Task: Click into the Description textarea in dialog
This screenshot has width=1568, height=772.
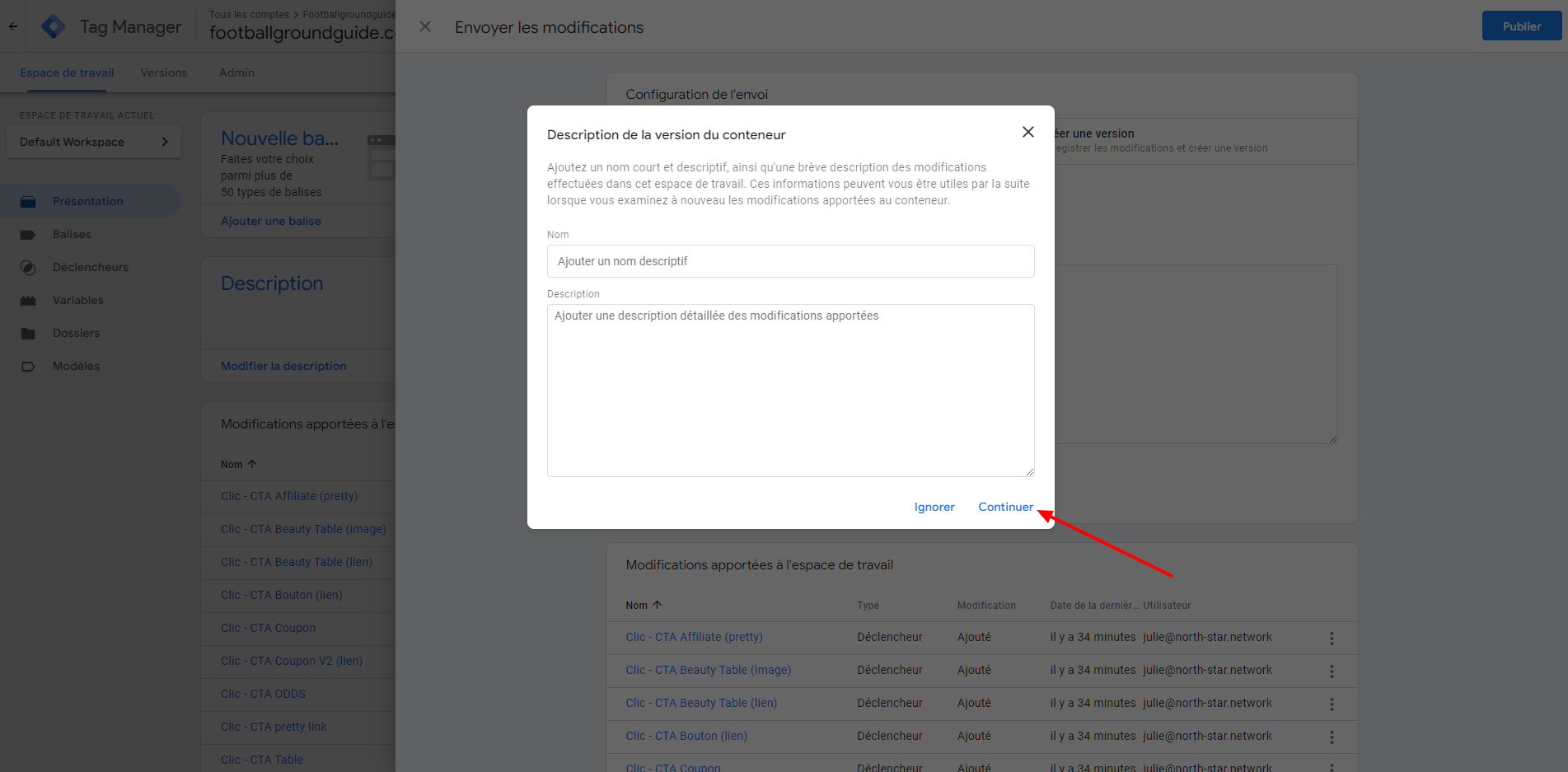Action: point(790,391)
